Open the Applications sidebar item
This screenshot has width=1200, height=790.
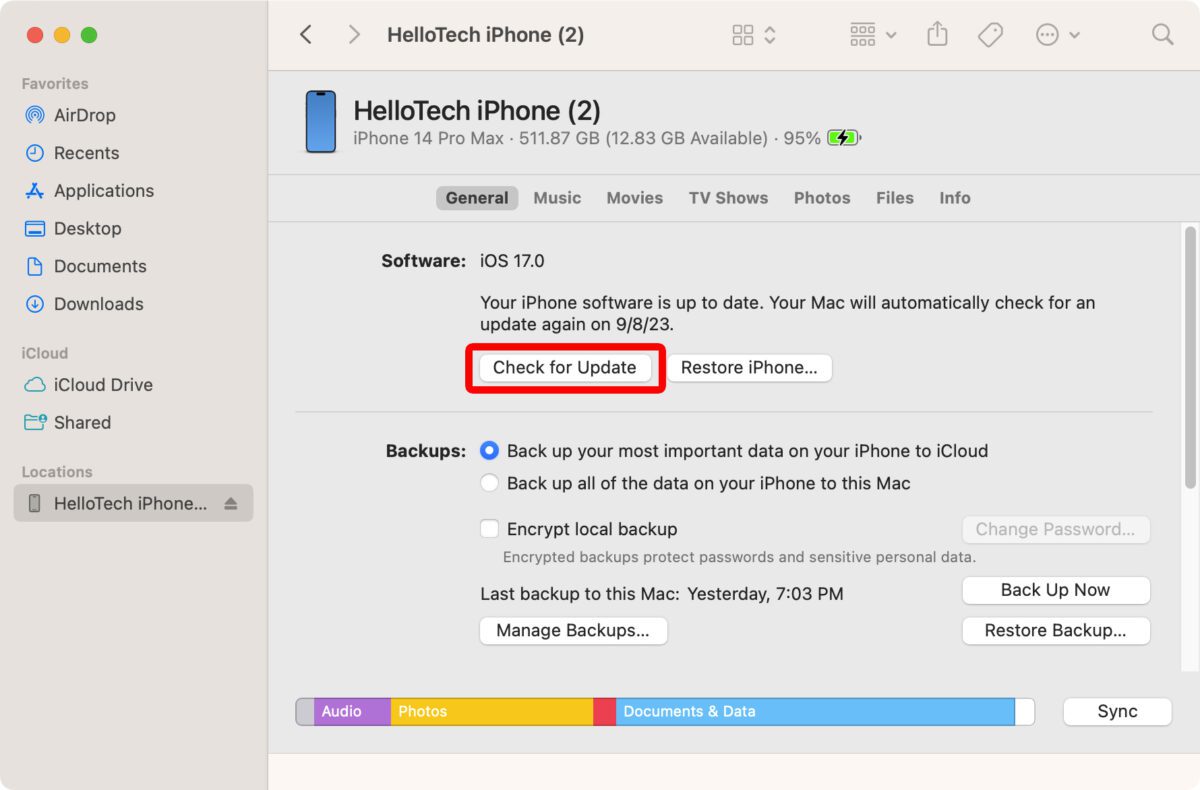click(101, 190)
